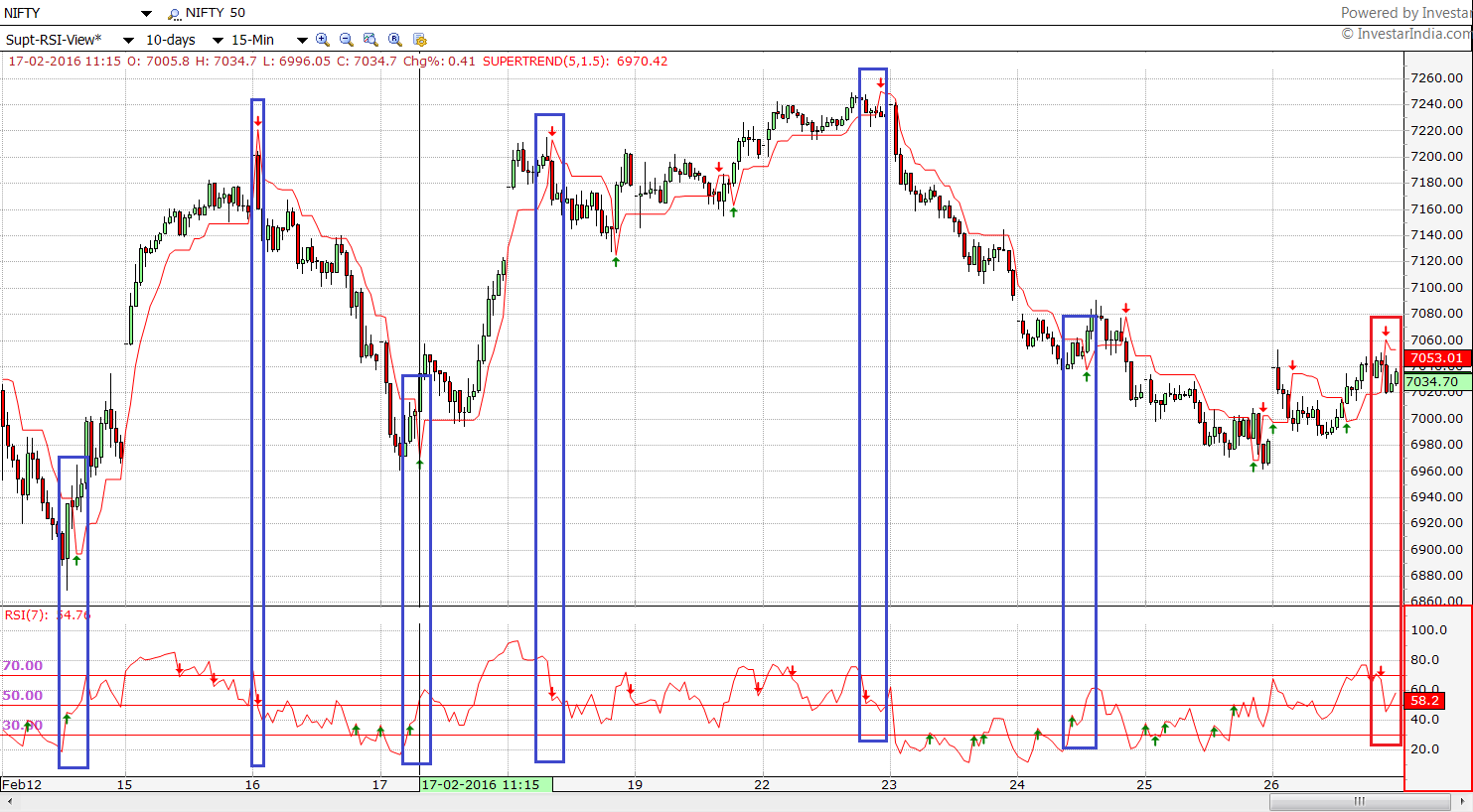Click the zoom out magnifier icon
The image size is (1473, 812).
click(347, 40)
